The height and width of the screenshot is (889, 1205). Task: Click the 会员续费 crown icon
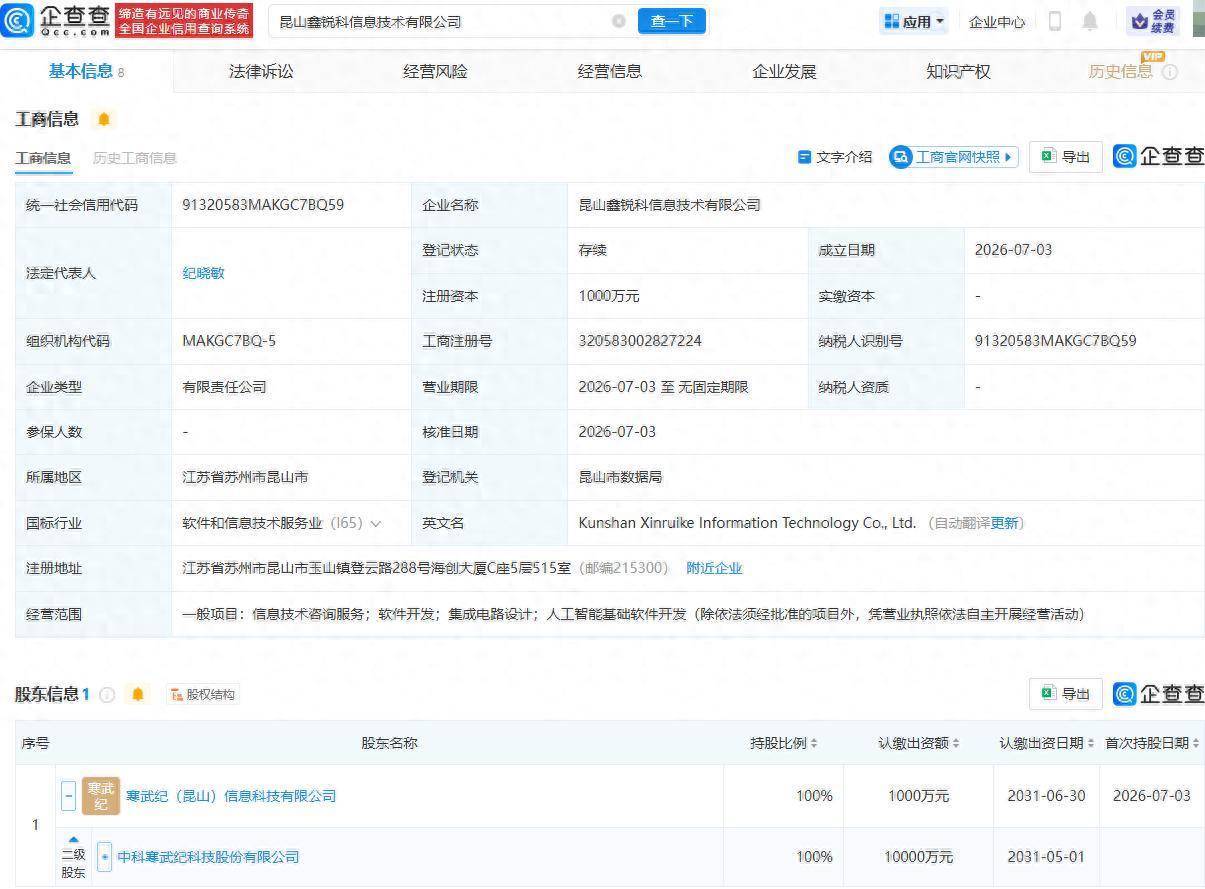[1153, 21]
